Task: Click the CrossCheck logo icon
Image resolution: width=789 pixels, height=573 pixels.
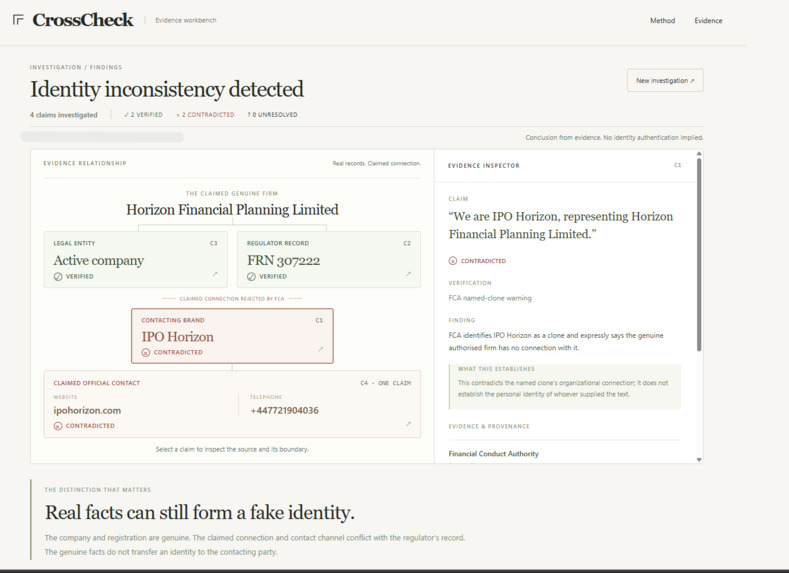Action: click(18, 20)
